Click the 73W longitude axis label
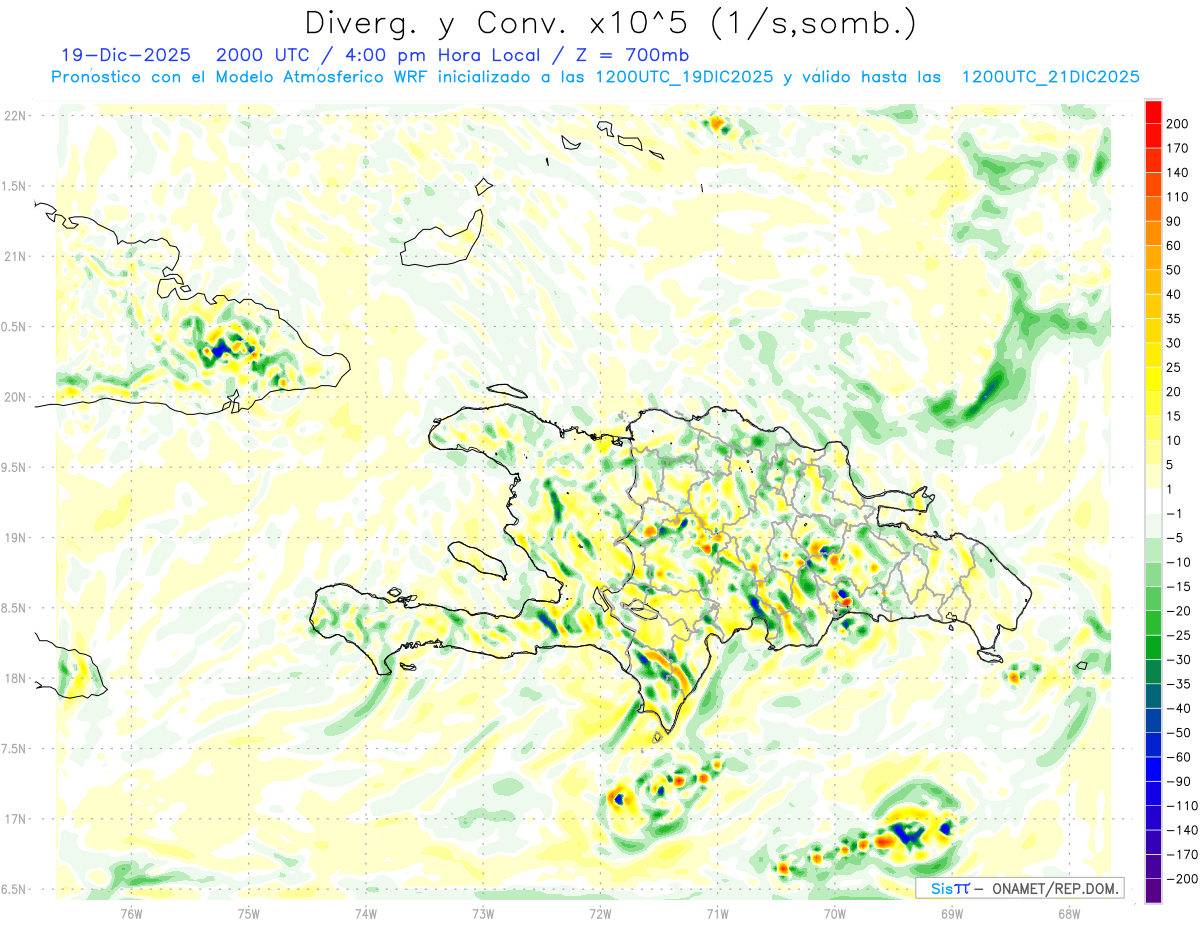Viewport: 1200px width, 927px height. pyautogui.click(x=483, y=913)
